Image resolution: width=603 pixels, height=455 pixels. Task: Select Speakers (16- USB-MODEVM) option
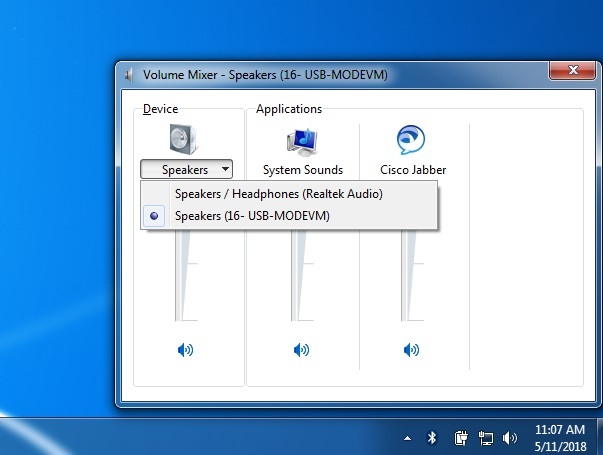[x=289, y=216]
